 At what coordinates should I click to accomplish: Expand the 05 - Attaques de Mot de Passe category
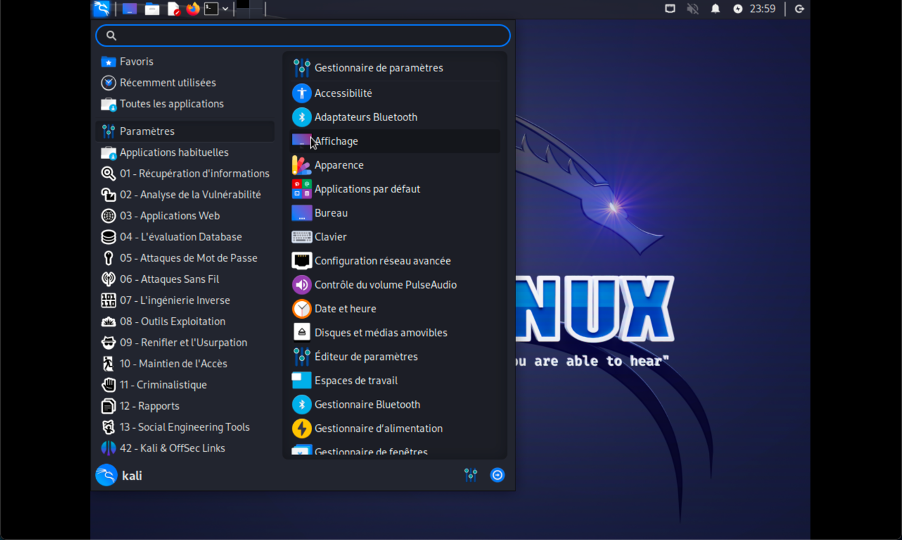pyautogui.click(x=188, y=258)
